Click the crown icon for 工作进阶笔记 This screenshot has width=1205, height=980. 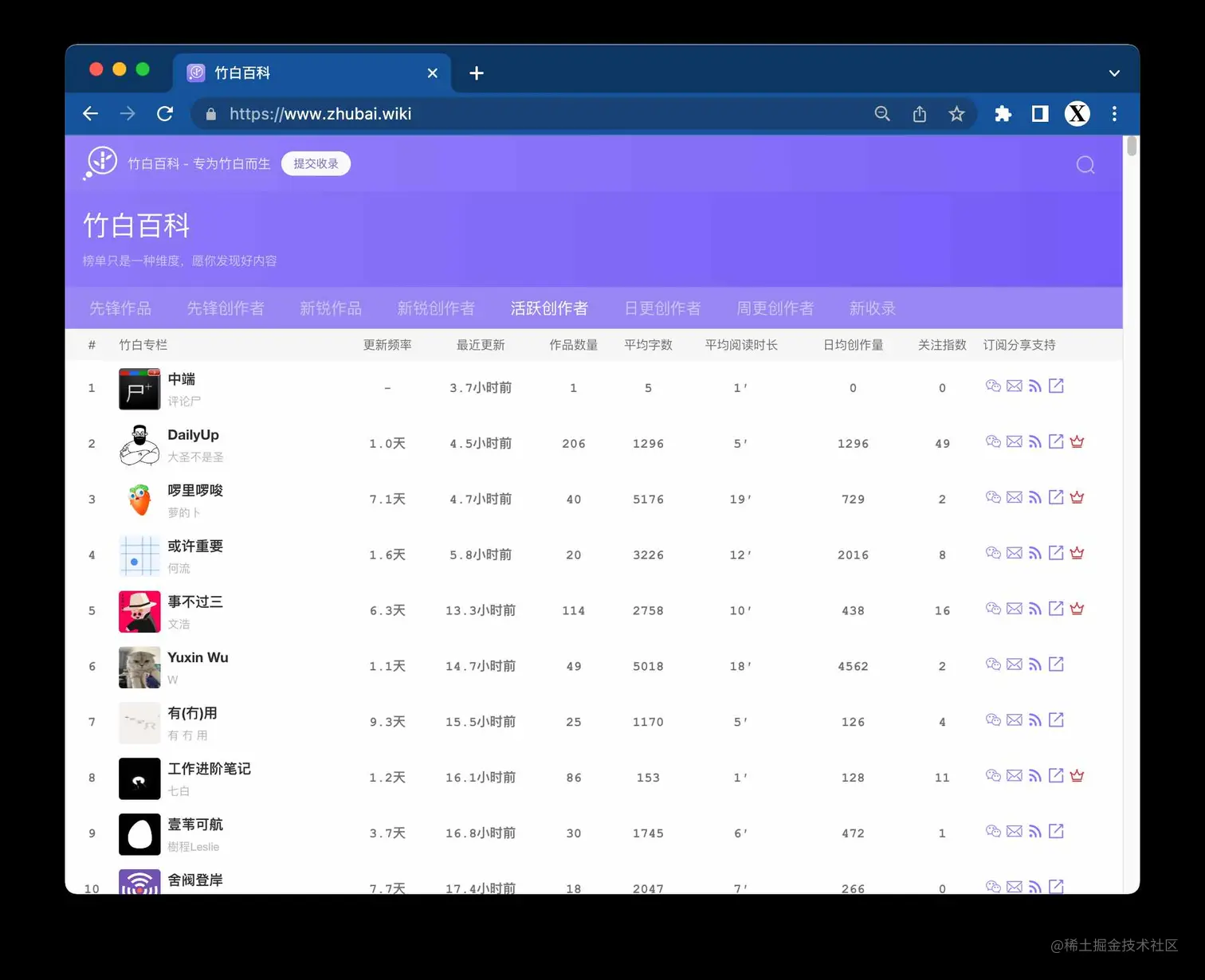point(1077,776)
